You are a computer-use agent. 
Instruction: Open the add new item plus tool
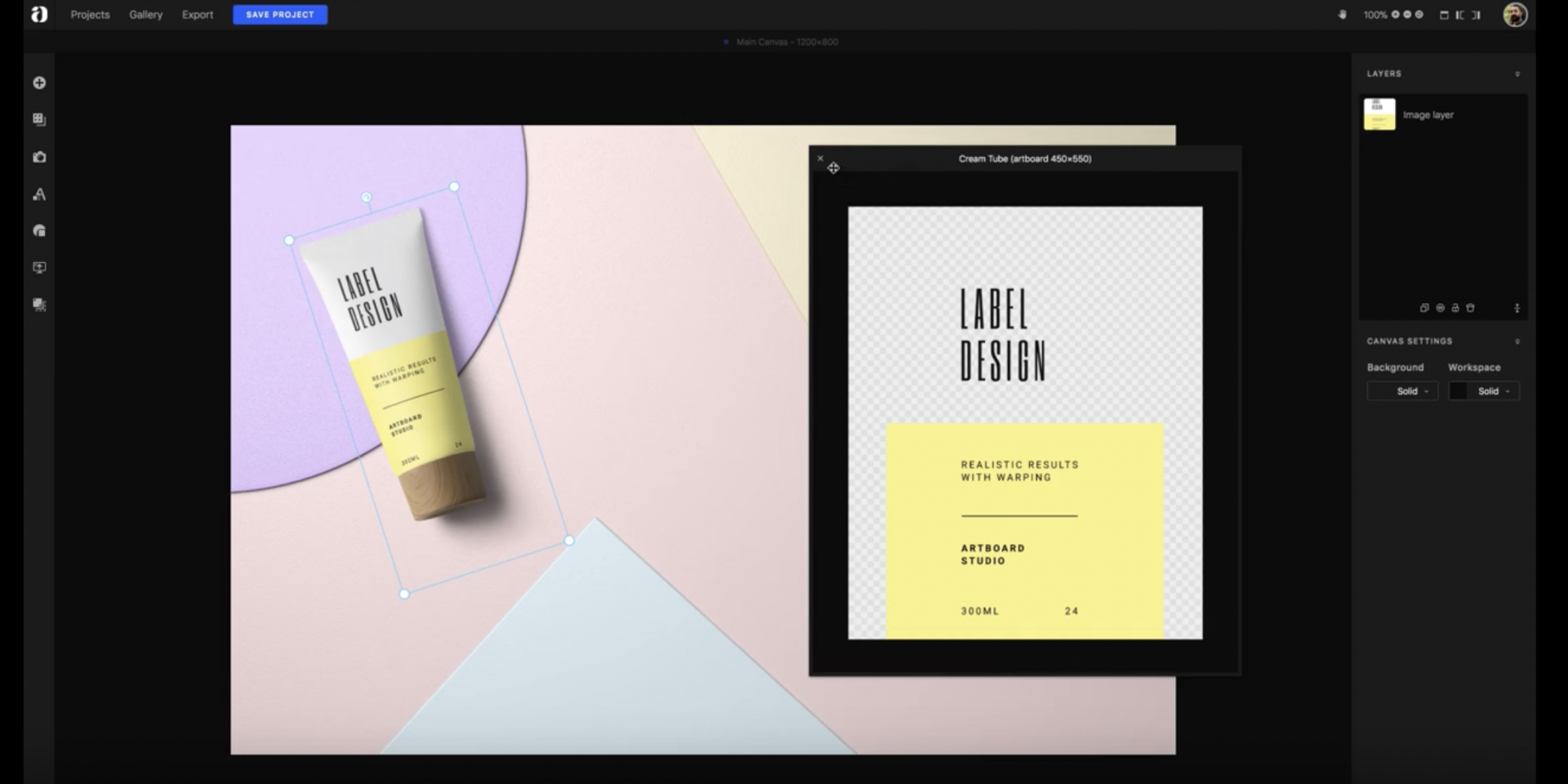click(39, 82)
